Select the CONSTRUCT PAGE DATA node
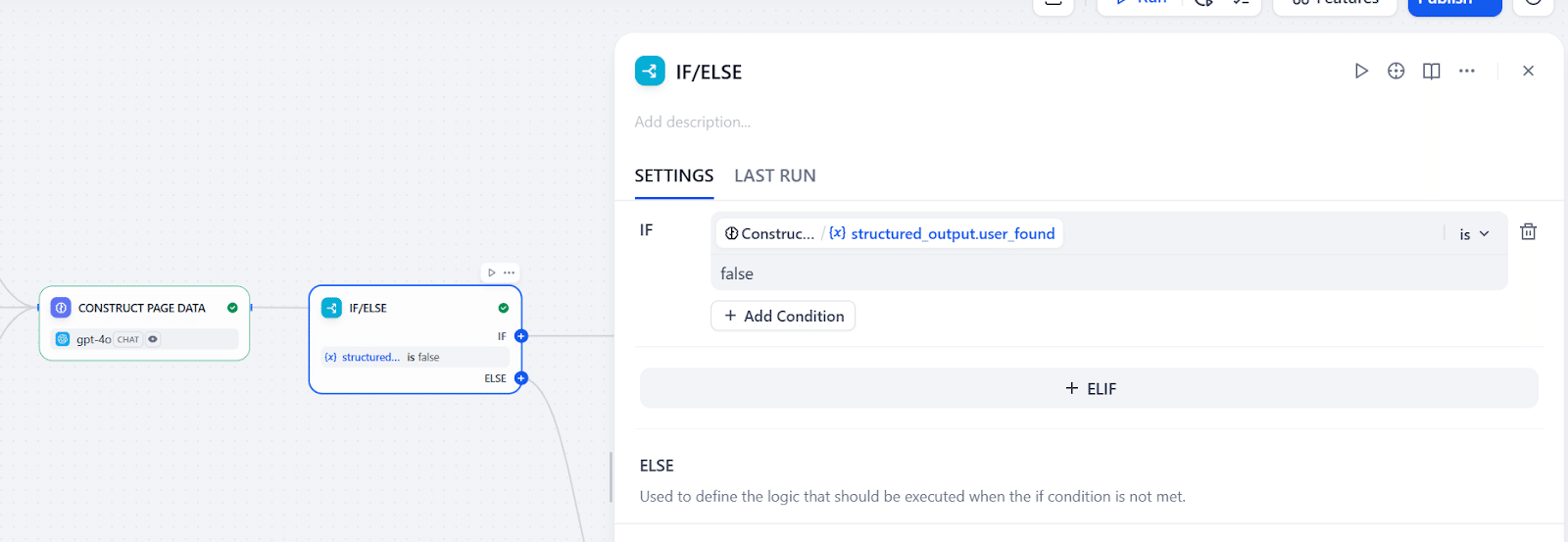 pos(142,308)
